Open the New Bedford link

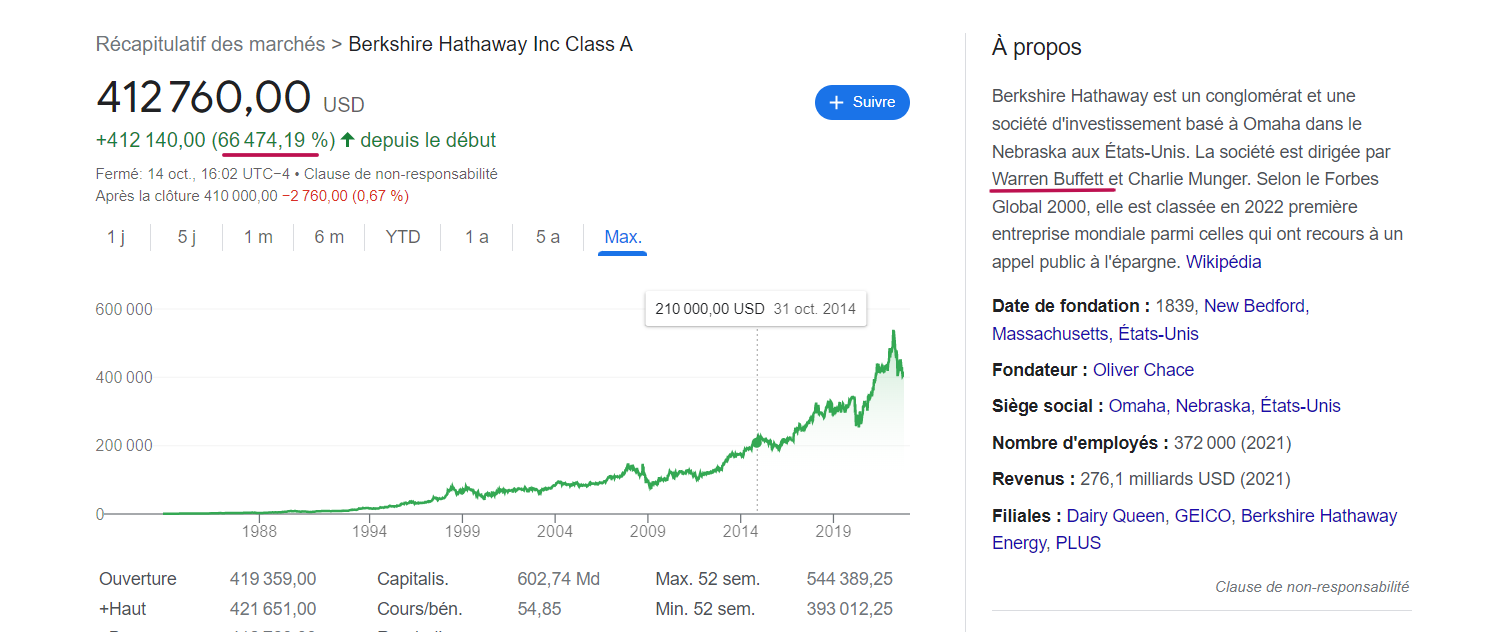(x=1254, y=306)
